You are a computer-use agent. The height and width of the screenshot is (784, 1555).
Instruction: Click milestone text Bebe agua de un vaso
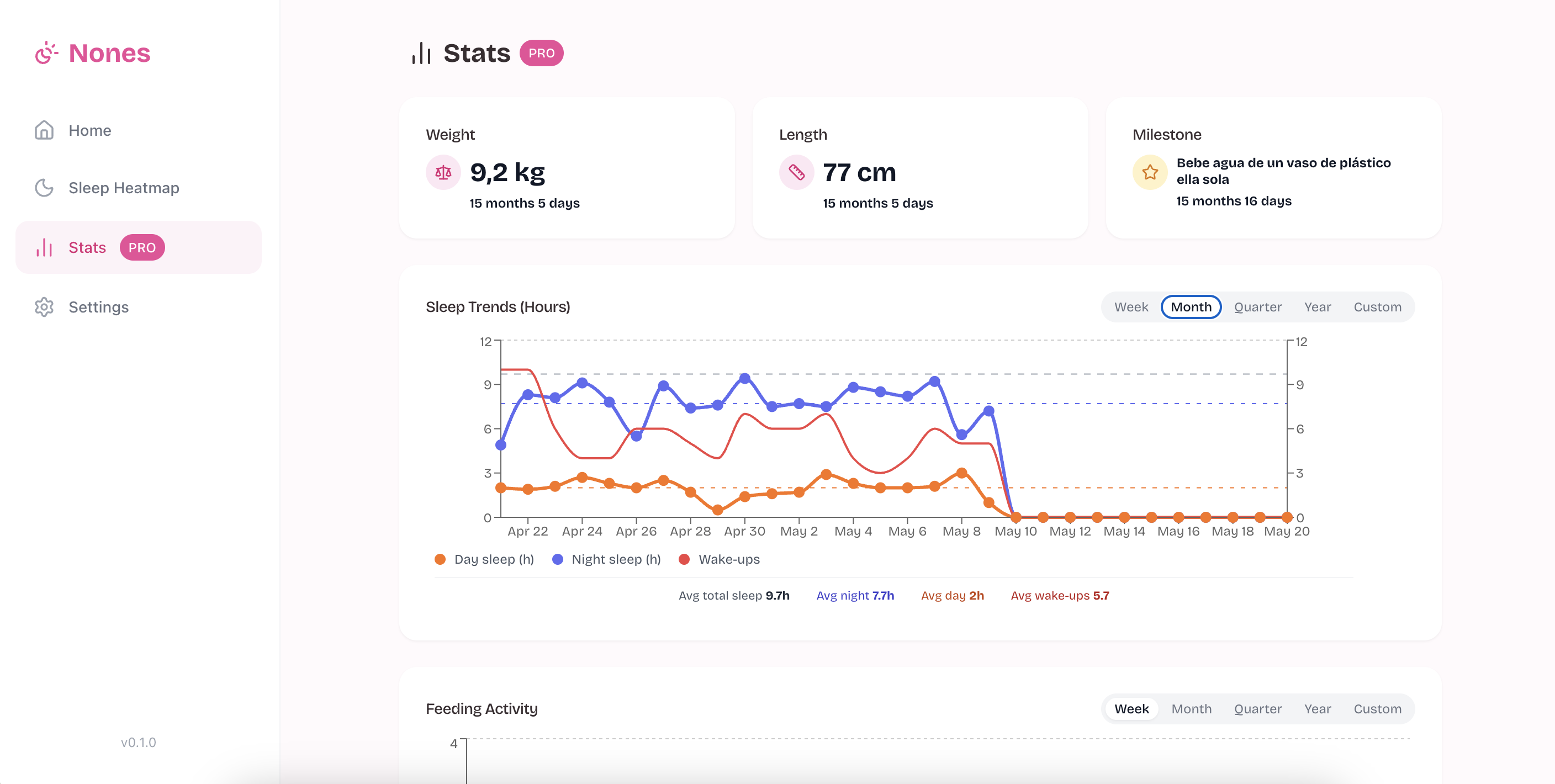click(x=1283, y=171)
